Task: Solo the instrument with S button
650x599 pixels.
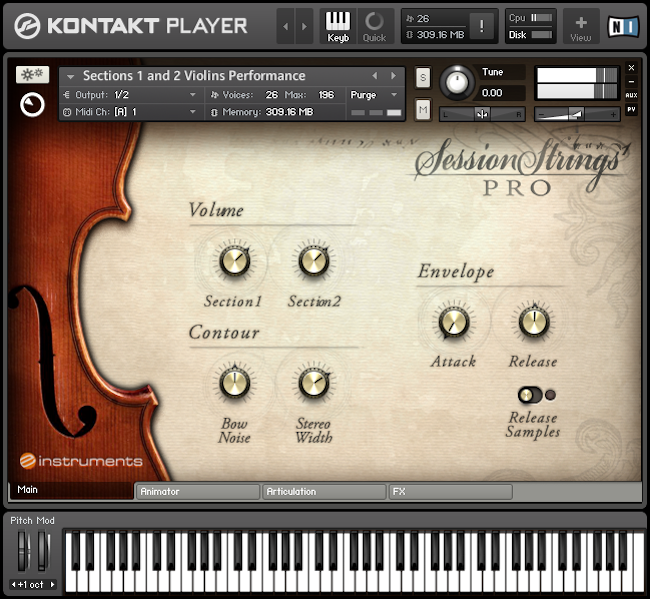Action: (x=423, y=77)
